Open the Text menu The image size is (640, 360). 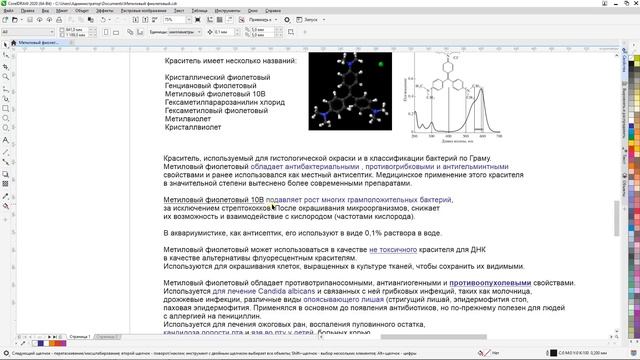[179, 11]
